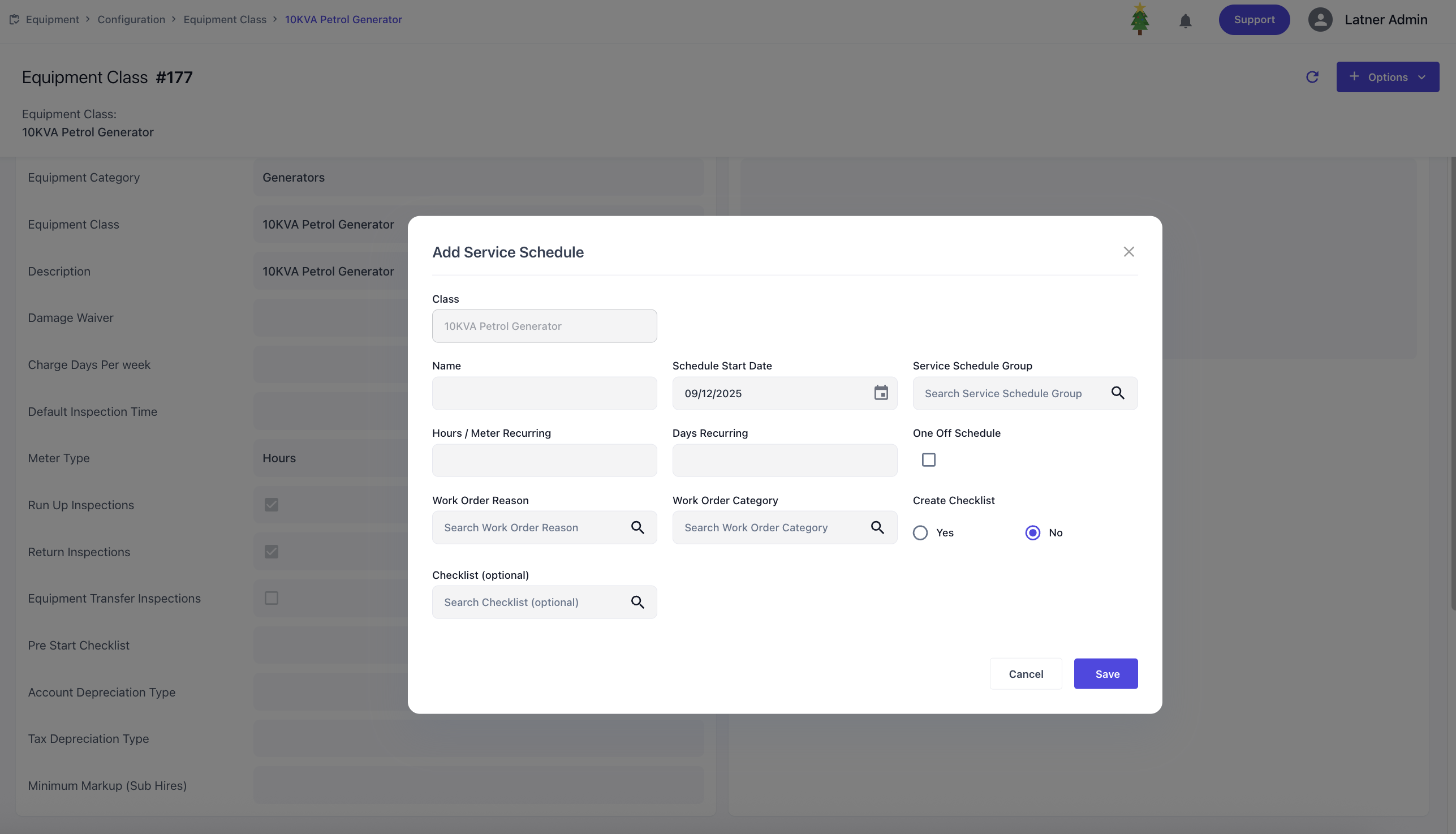This screenshot has width=1456, height=834.
Task: Enable the One Off Schedule checkbox
Action: click(x=928, y=460)
